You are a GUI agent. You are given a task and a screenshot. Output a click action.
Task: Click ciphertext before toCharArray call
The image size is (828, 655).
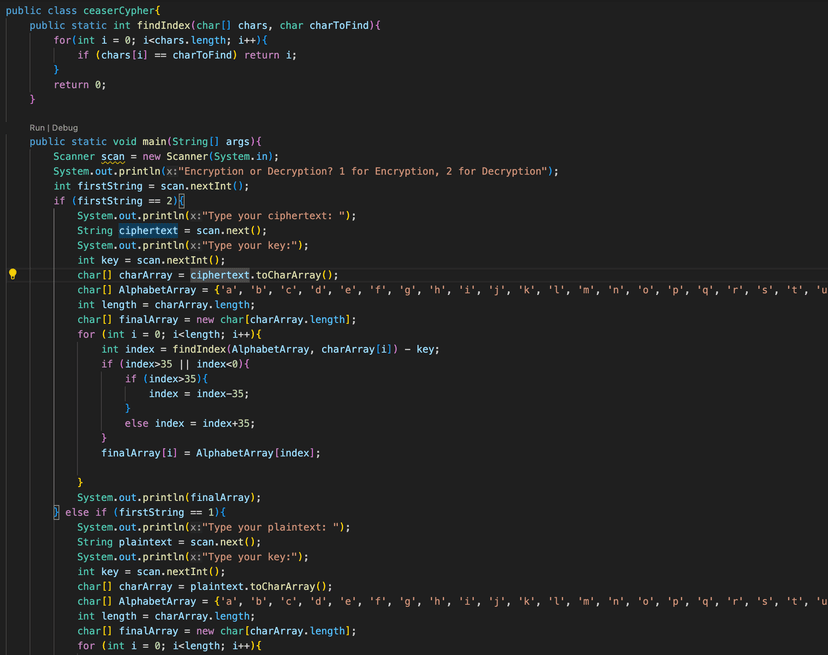click(x=220, y=275)
